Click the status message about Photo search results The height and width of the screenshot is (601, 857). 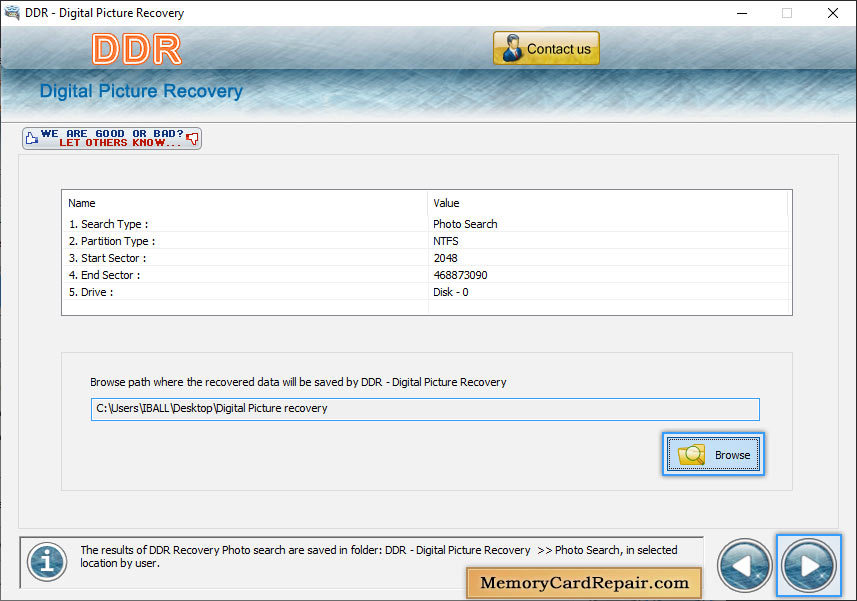click(379, 556)
